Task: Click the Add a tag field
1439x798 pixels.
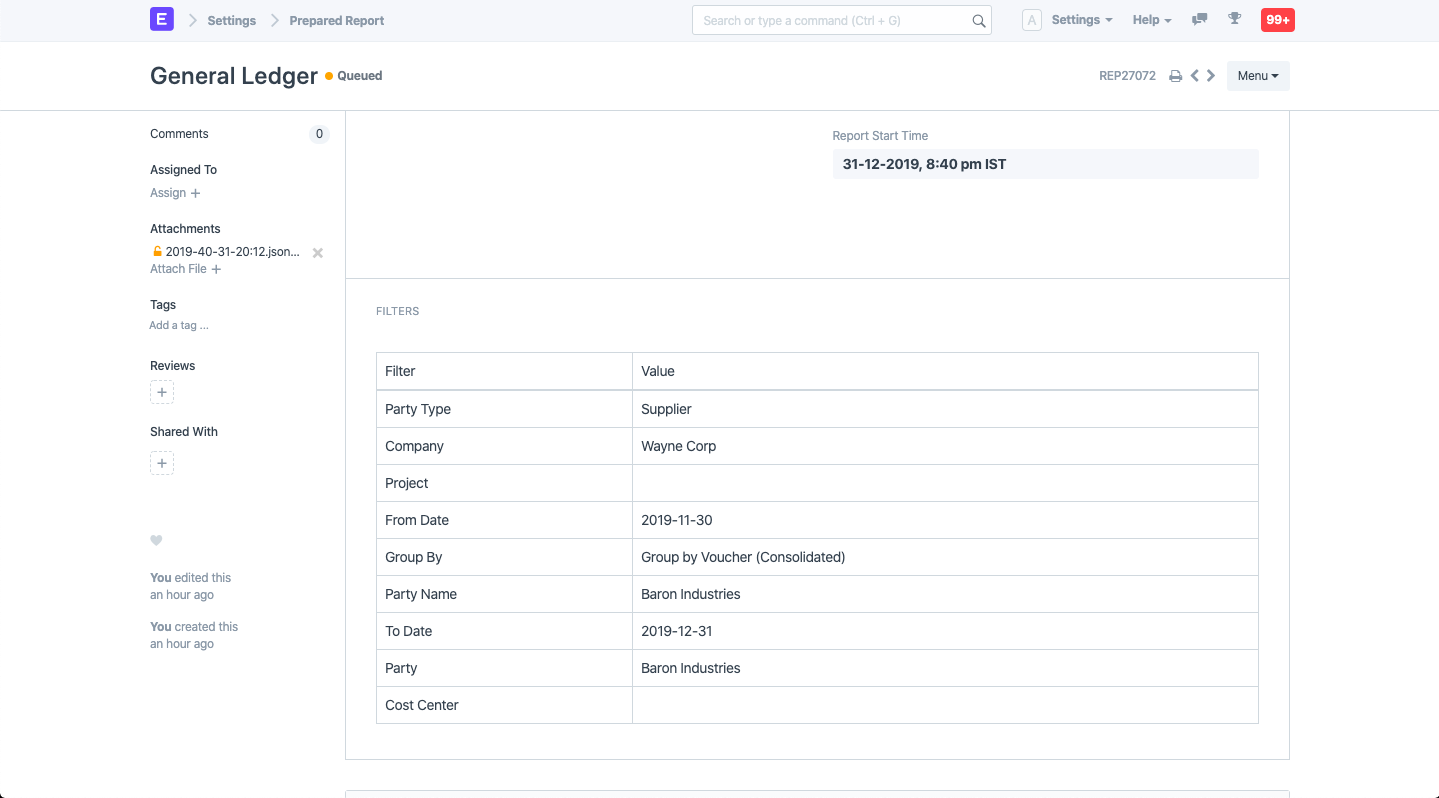Action: pos(179,325)
